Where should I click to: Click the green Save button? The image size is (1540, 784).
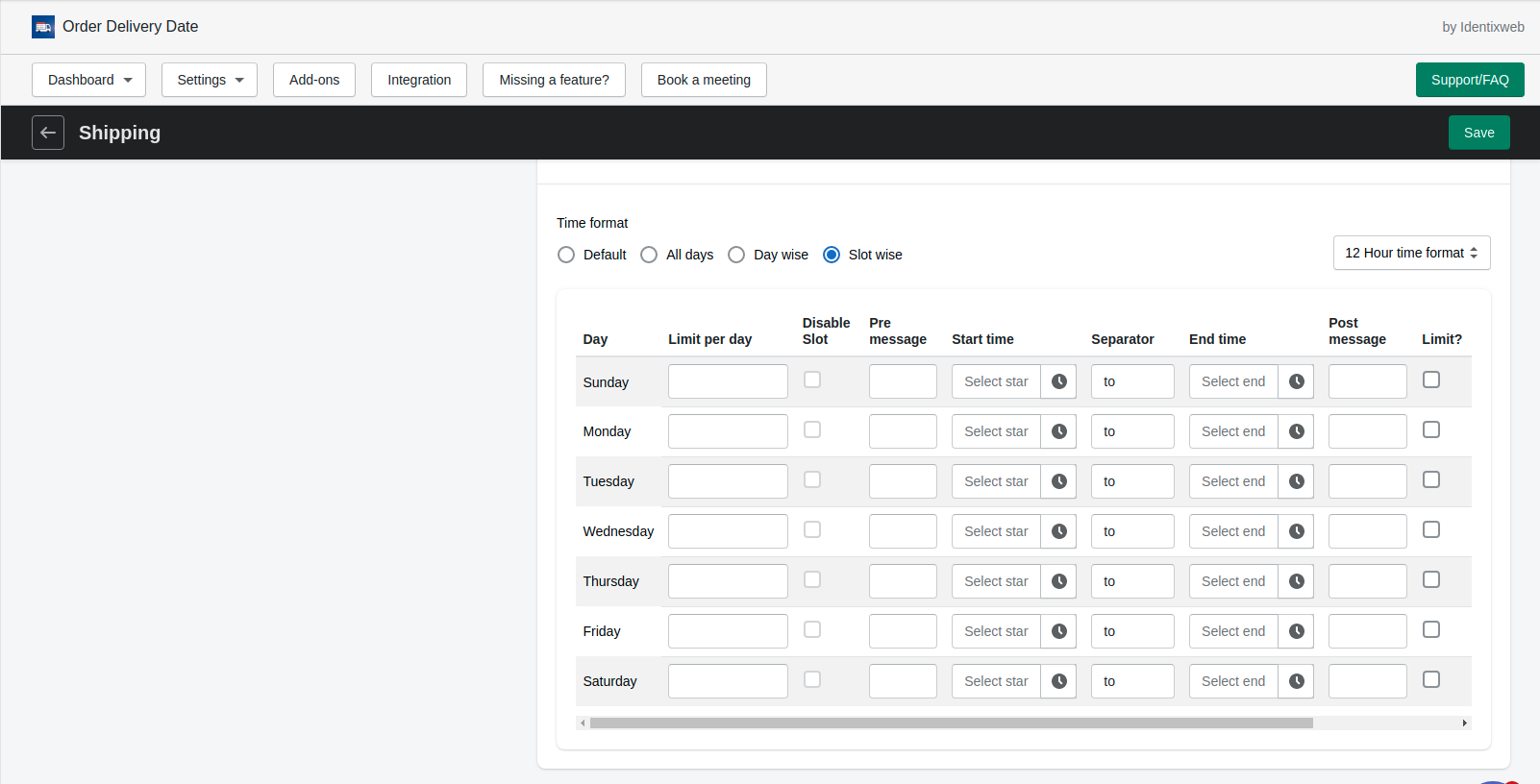[1478, 133]
